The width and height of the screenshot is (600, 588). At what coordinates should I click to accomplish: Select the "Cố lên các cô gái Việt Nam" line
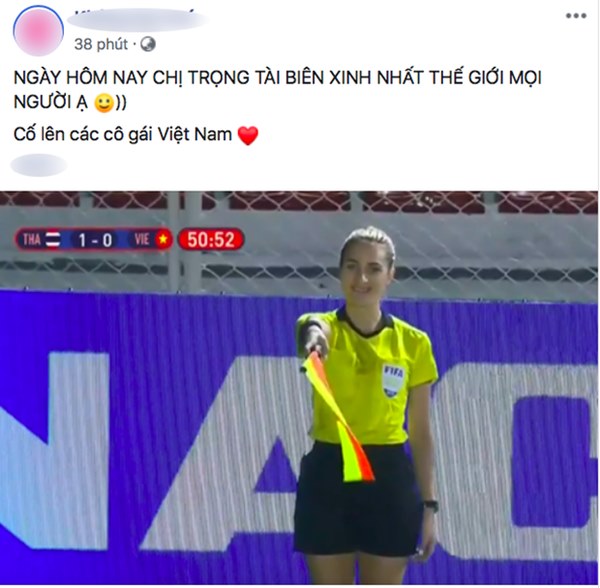click(x=123, y=135)
